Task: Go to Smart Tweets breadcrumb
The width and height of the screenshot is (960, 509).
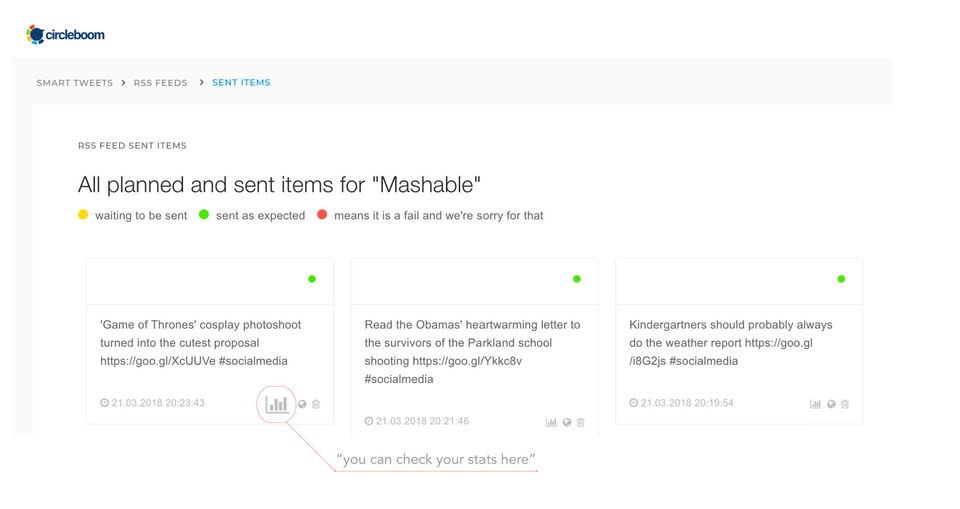Action: (x=74, y=83)
